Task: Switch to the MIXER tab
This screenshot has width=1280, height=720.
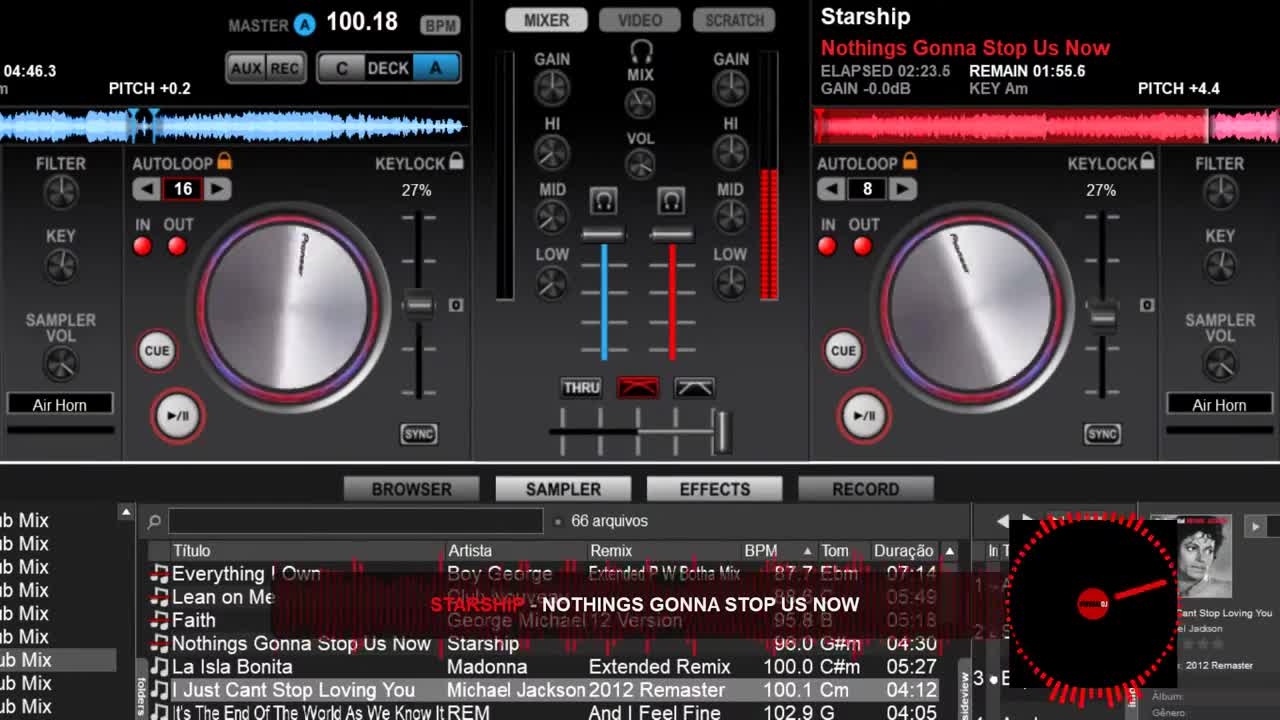Action: [546, 20]
